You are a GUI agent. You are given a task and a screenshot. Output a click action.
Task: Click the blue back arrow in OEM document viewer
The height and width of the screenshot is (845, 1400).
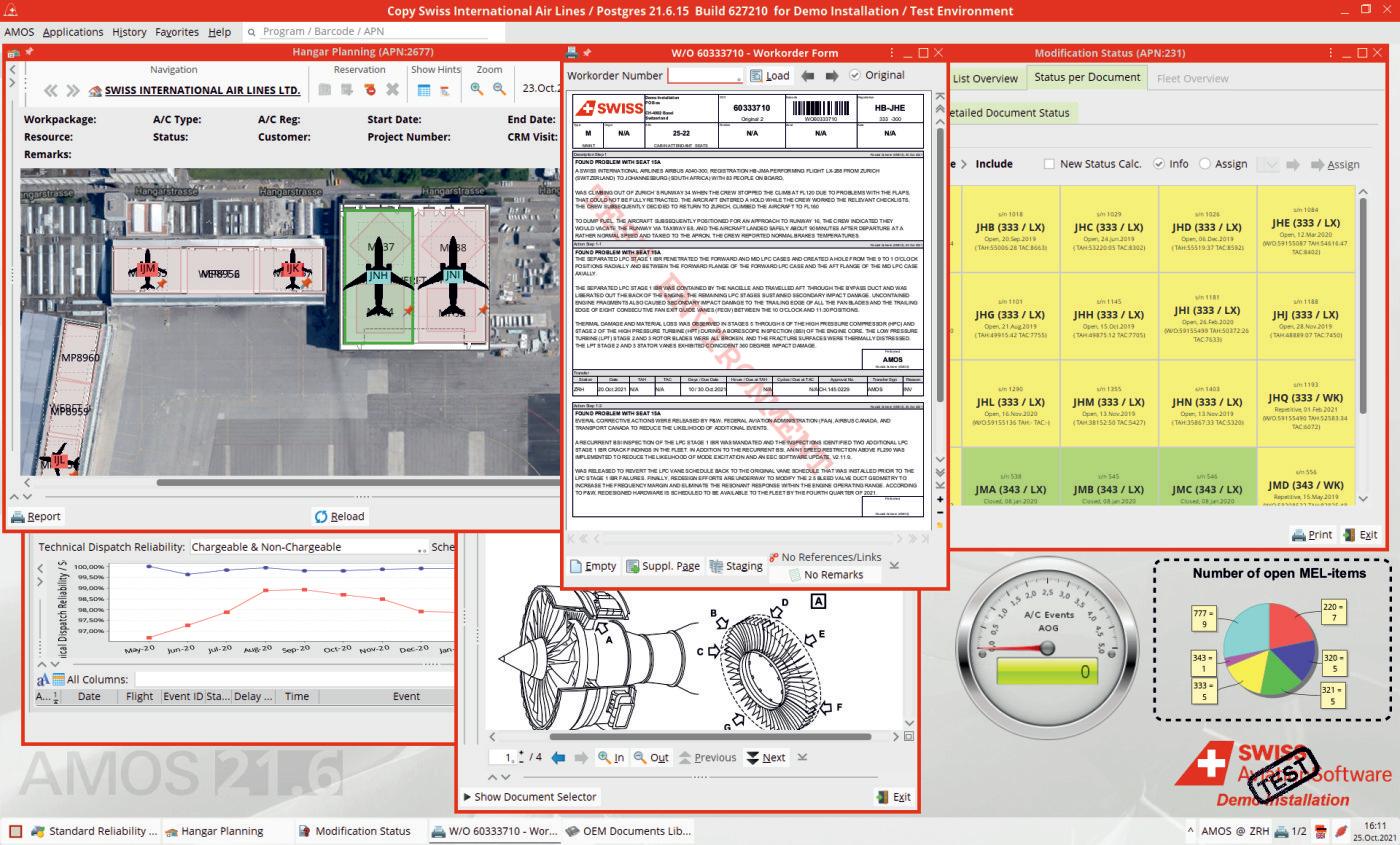(559, 757)
